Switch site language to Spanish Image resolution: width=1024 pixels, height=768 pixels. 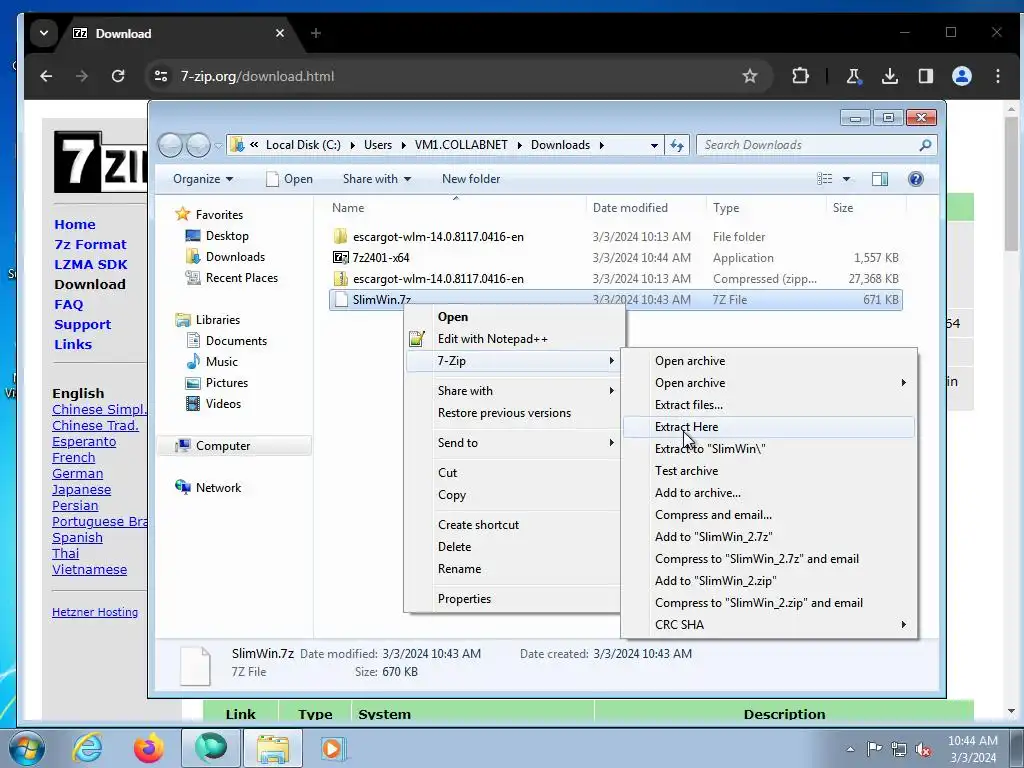point(77,537)
